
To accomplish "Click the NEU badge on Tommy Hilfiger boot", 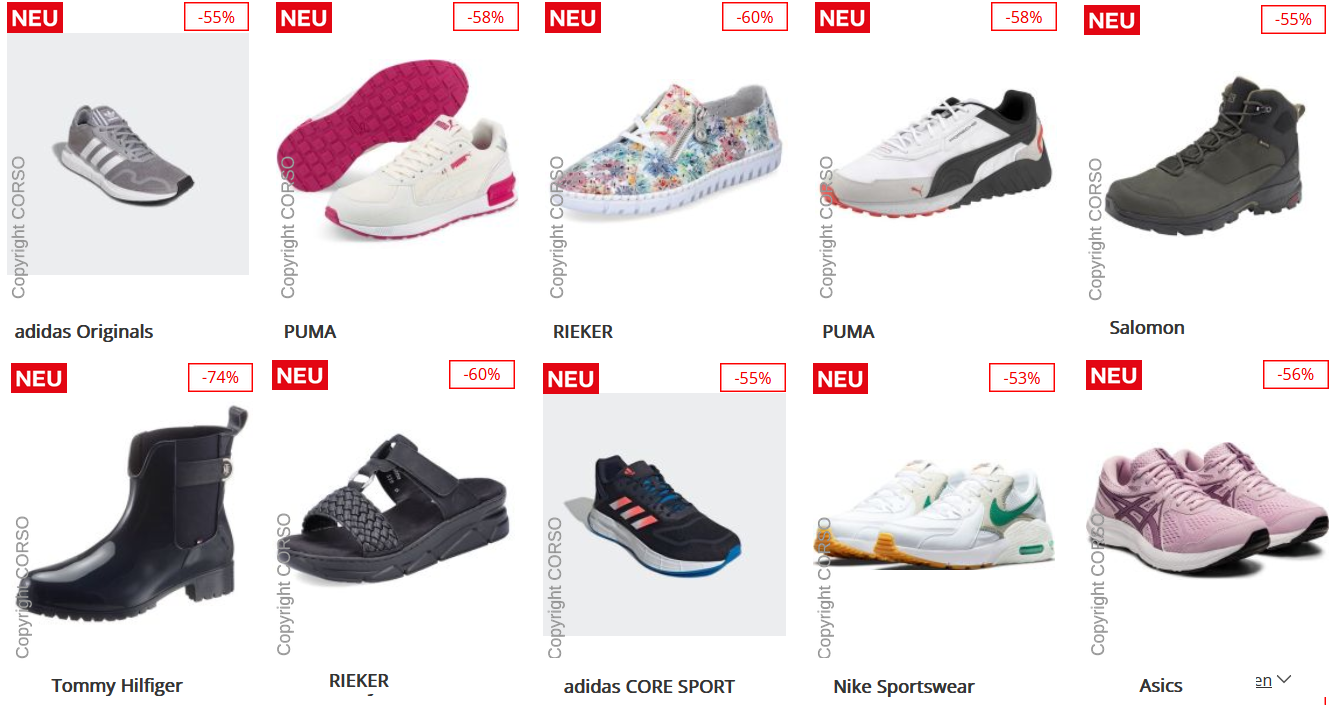I will coord(39,379).
